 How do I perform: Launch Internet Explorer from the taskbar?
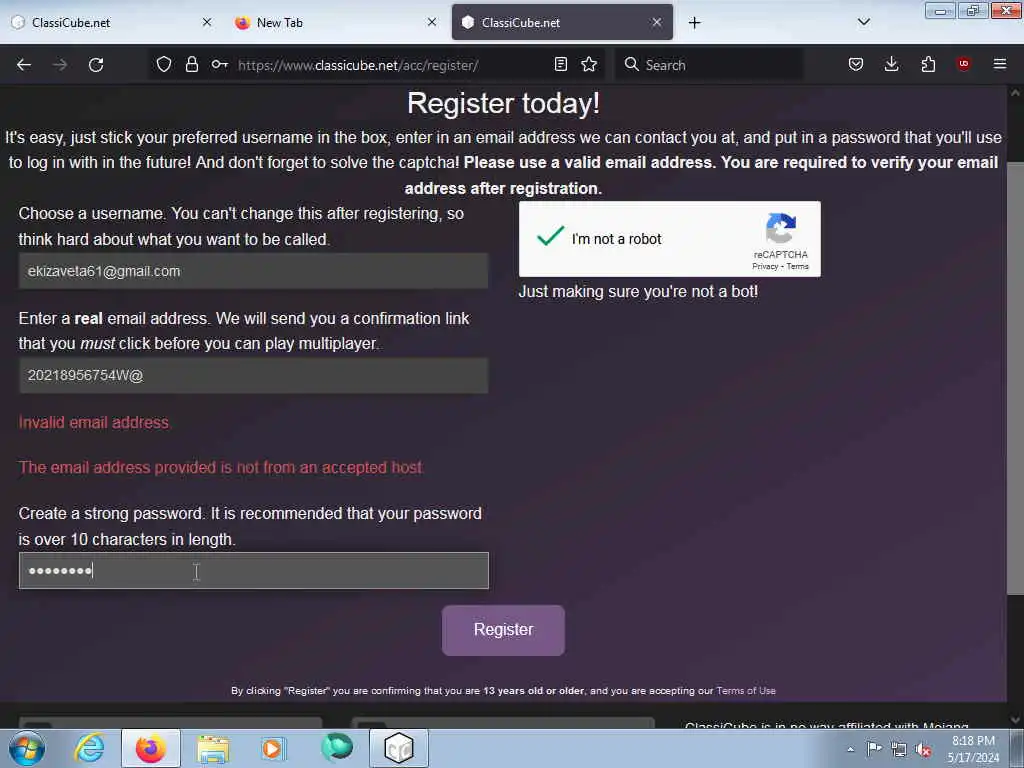pos(89,748)
